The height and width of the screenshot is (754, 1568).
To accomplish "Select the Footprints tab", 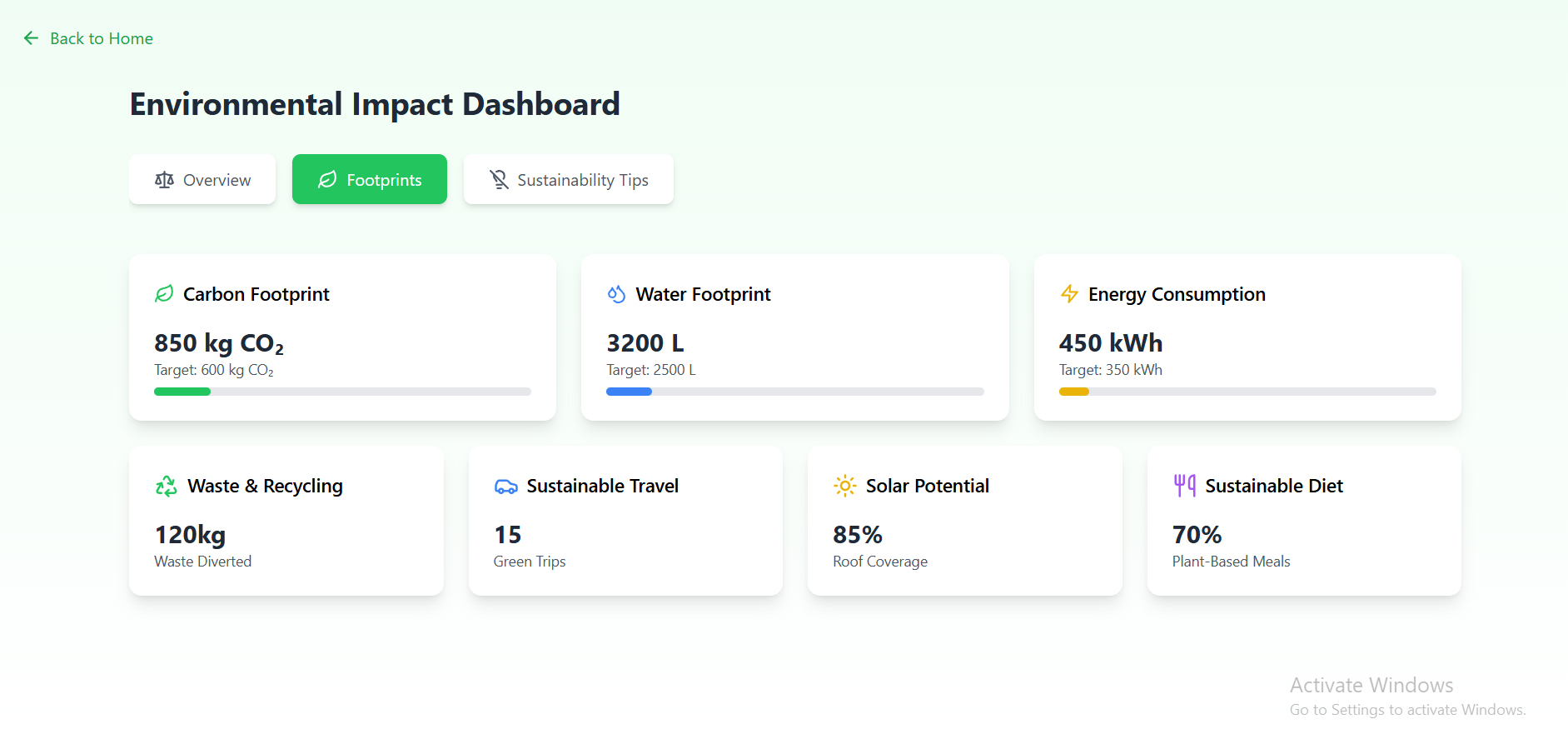I will tap(370, 180).
